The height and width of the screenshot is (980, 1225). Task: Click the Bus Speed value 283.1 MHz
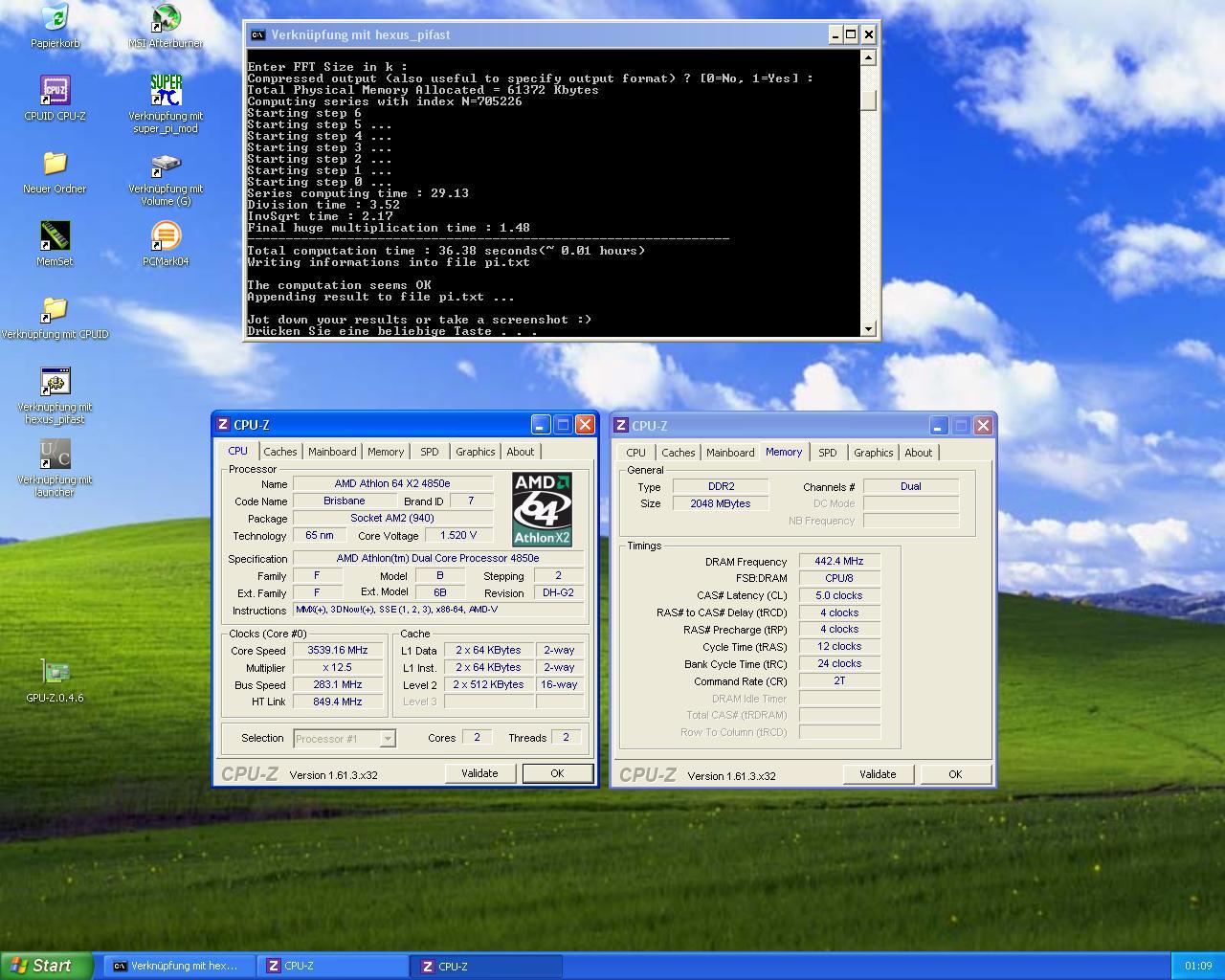pos(340,685)
